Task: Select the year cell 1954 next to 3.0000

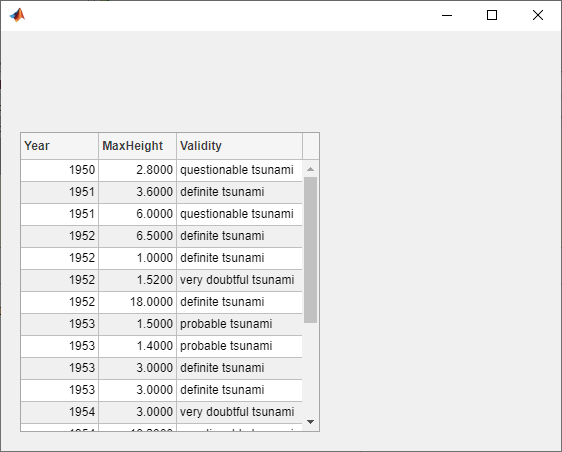Action: pyautogui.click(x=59, y=412)
